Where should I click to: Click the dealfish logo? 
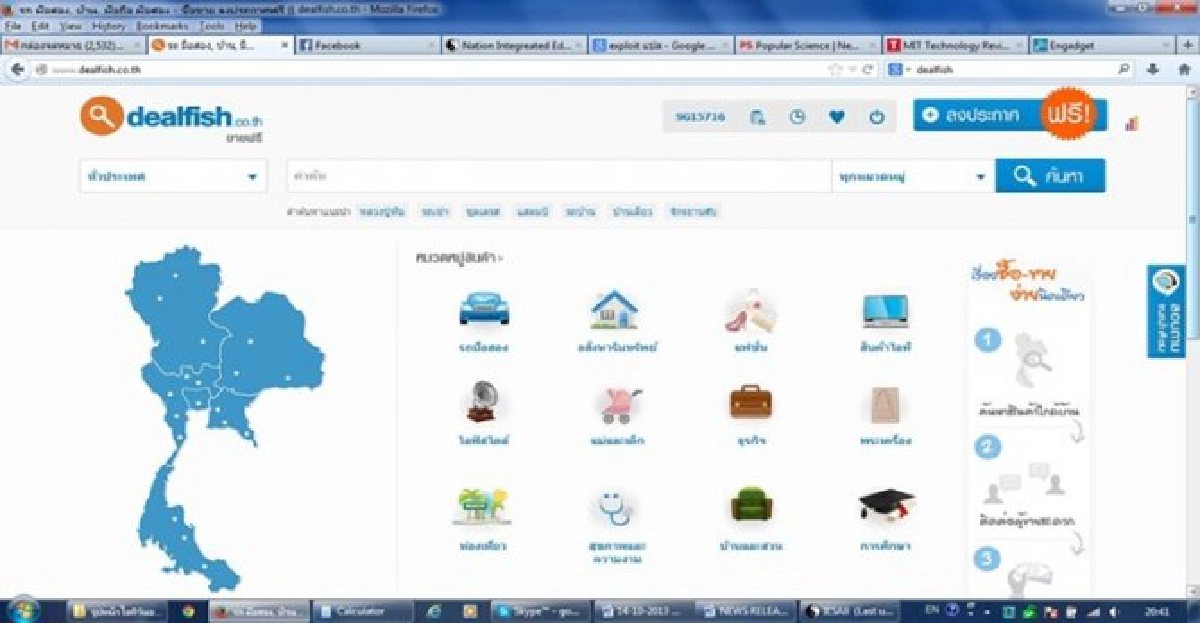coord(170,120)
